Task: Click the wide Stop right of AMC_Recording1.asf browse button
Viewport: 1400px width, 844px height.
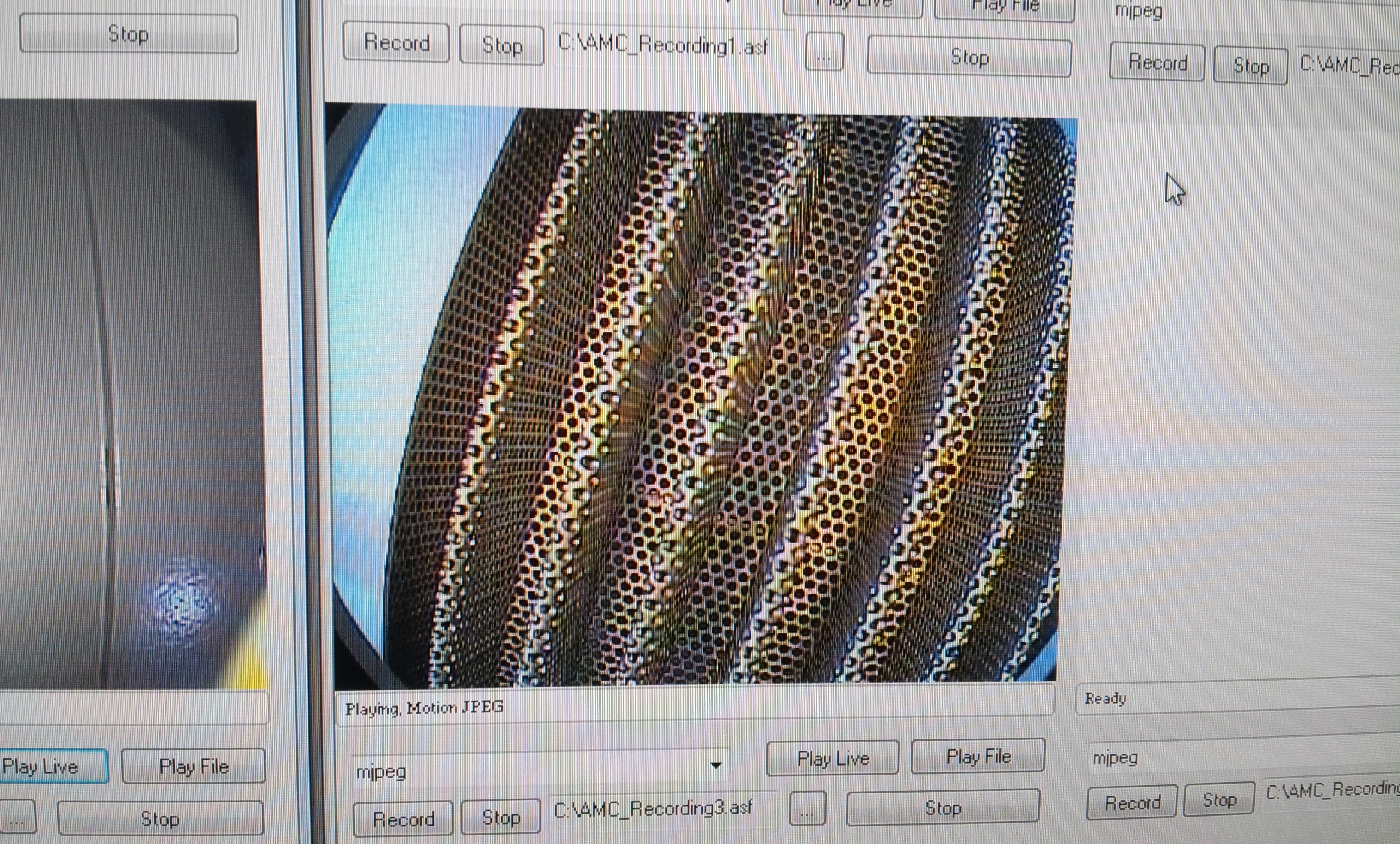Action: click(x=969, y=57)
